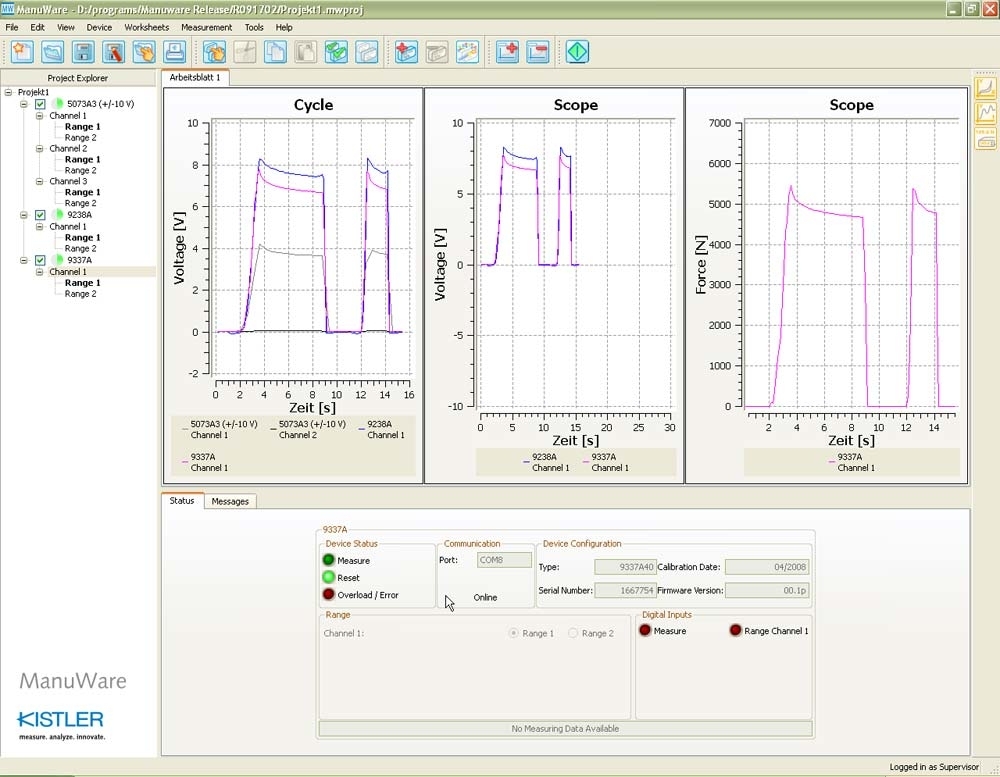This screenshot has width=1000, height=777.
Task: Add a worksheet with the red-plus chart icon
Action: tap(508, 52)
